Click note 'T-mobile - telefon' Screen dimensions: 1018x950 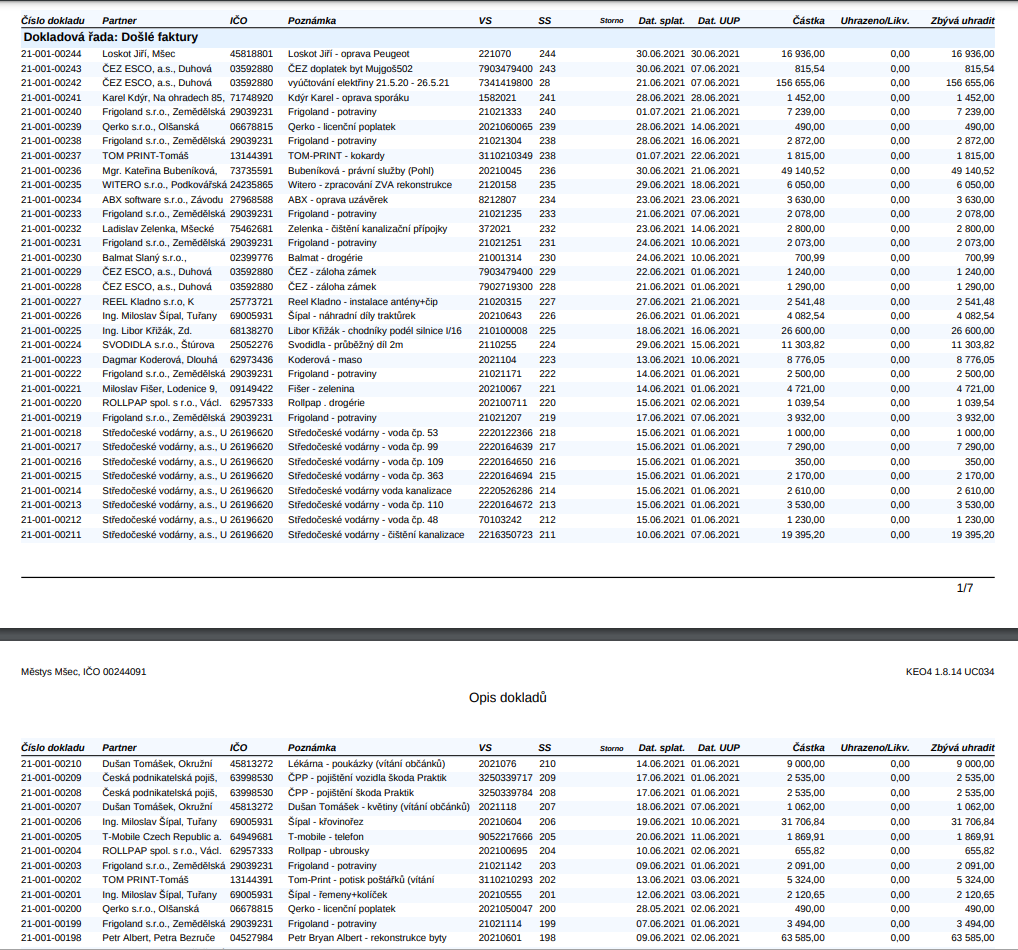pyautogui.click(x=326, y=836)
